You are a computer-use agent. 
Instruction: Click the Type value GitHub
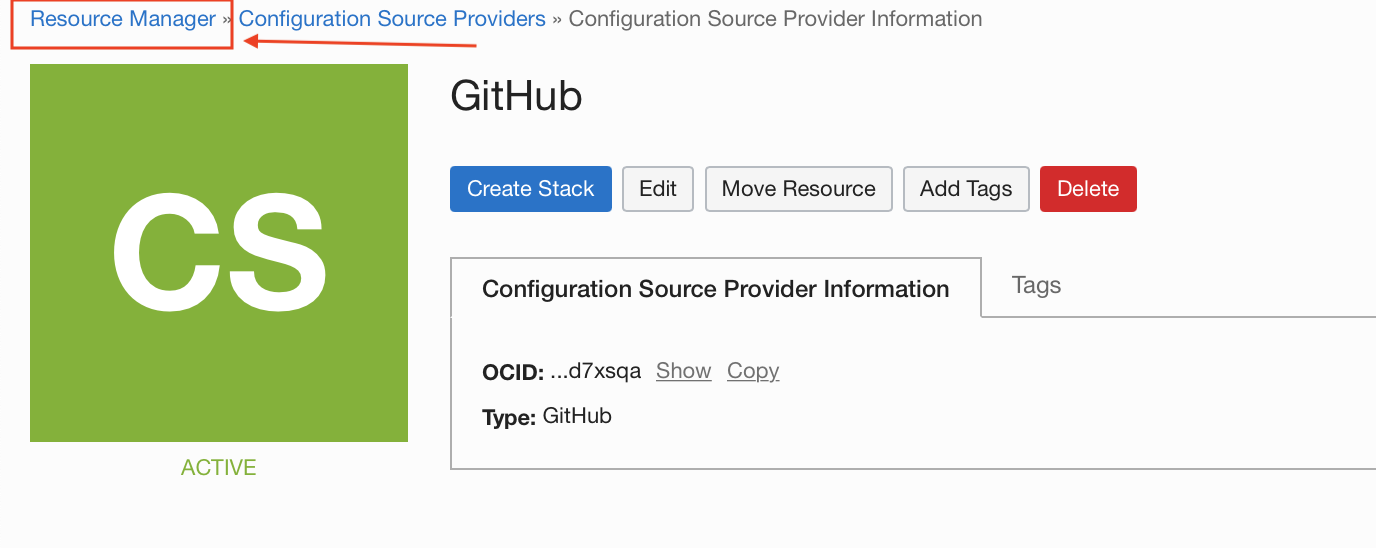pyautogui.click(x=577, y=416)
